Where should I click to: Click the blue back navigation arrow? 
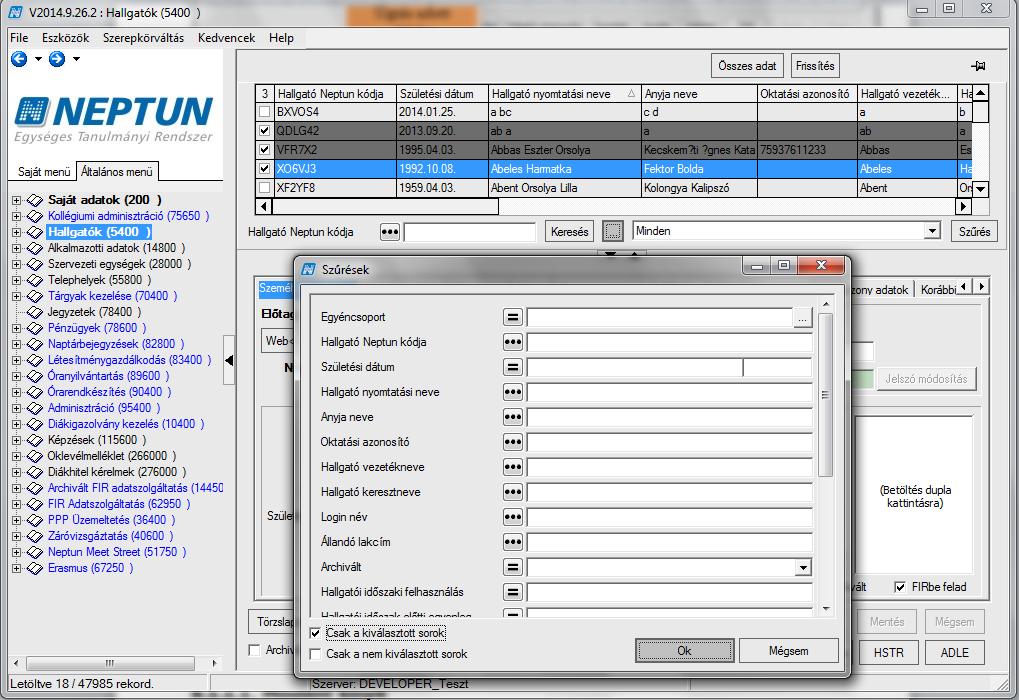tap(19, 59)
